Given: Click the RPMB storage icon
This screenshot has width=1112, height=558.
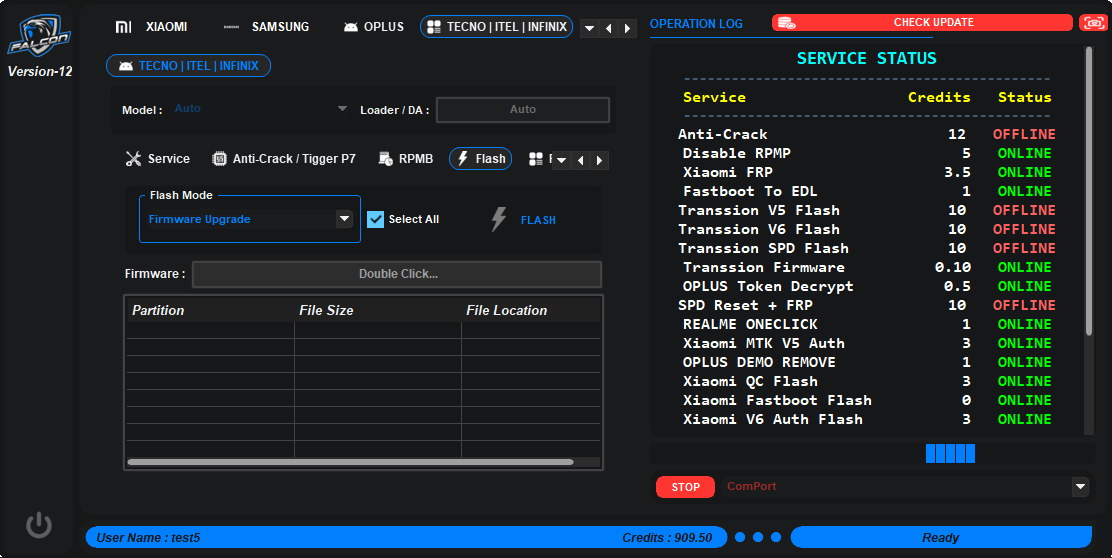Looking at the screenshot, I should coord(385,159).
